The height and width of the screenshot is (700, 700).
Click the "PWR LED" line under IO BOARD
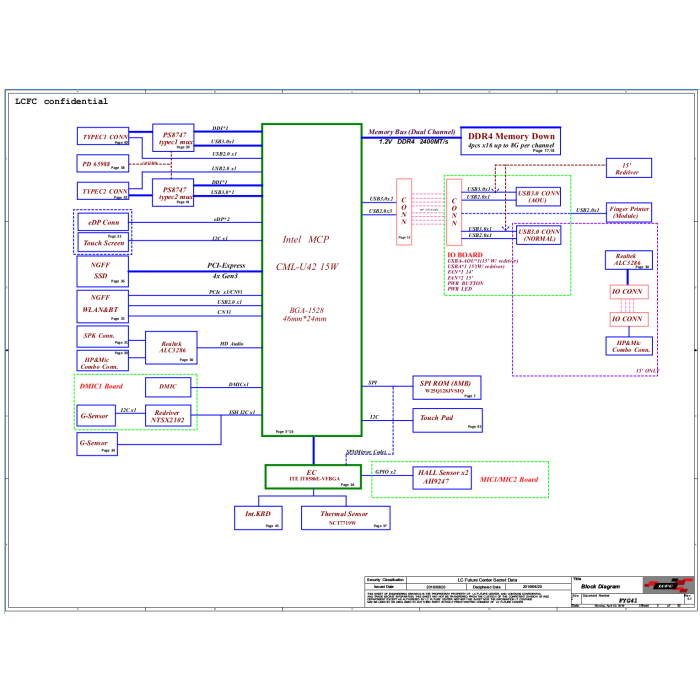[x=459, y=289]
